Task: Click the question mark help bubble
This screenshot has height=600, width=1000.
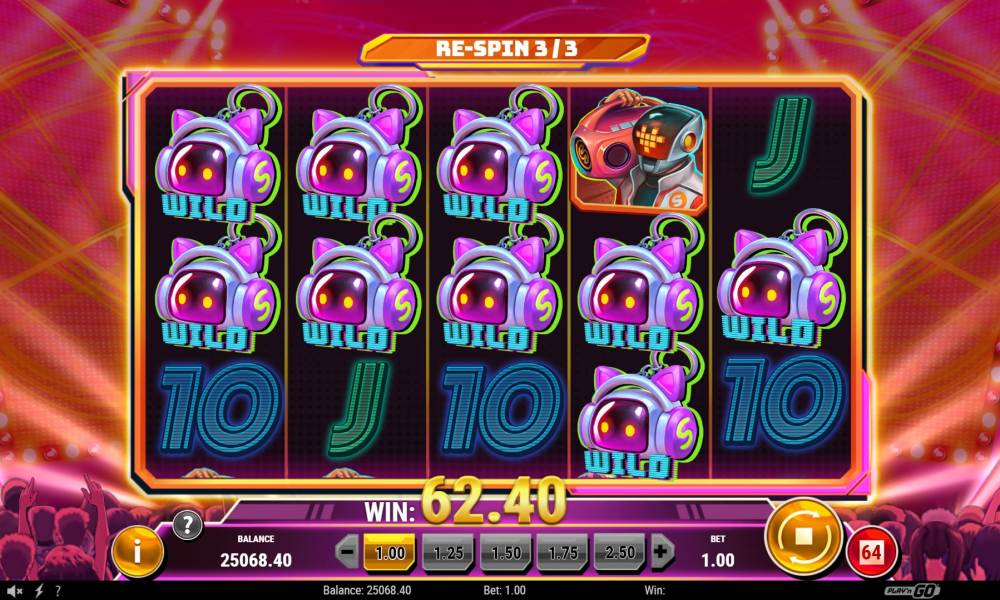Action: coord(187,525)
